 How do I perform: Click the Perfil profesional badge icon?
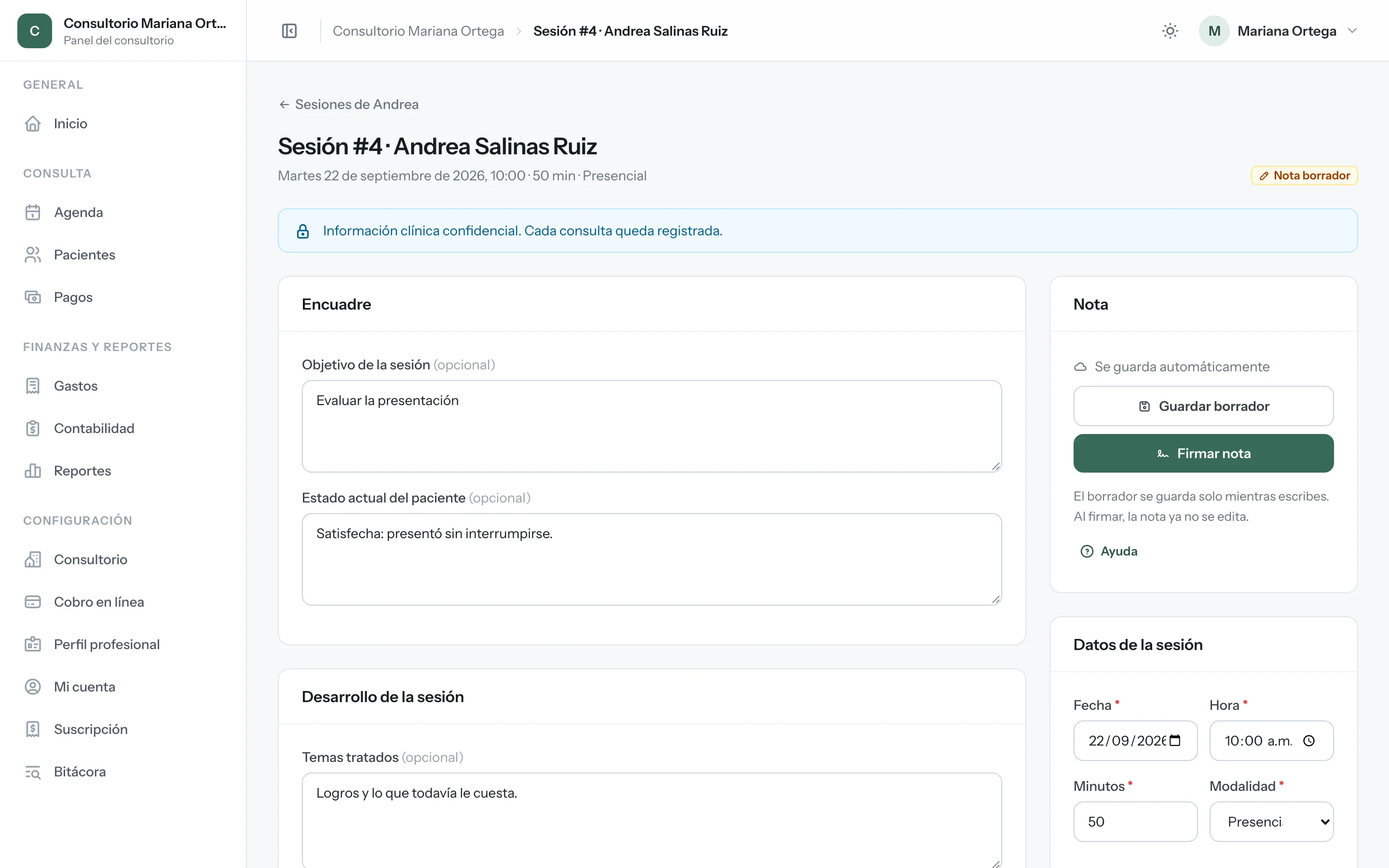pos(33,644)
